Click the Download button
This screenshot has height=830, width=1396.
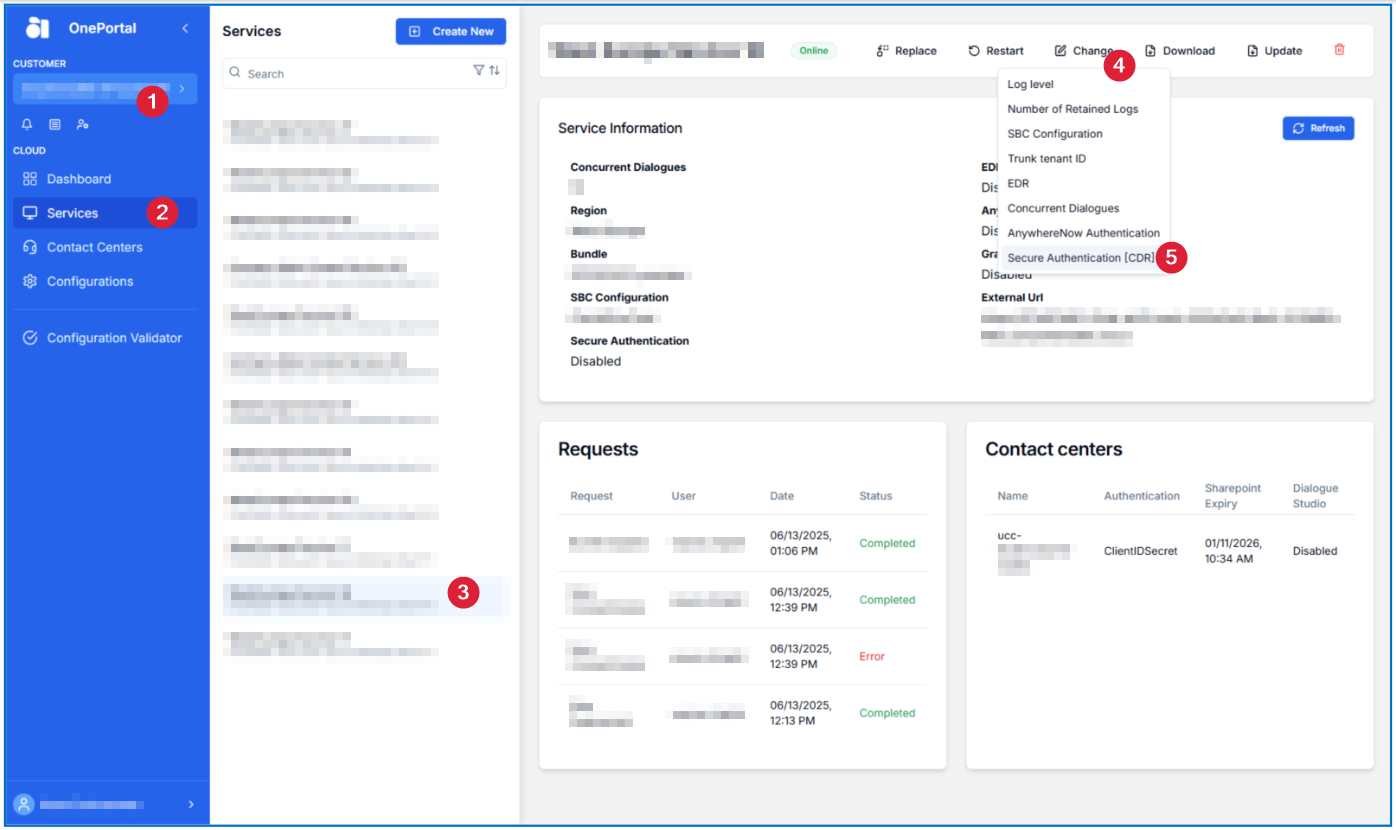pyautogui.click(x=1180, y=51)
